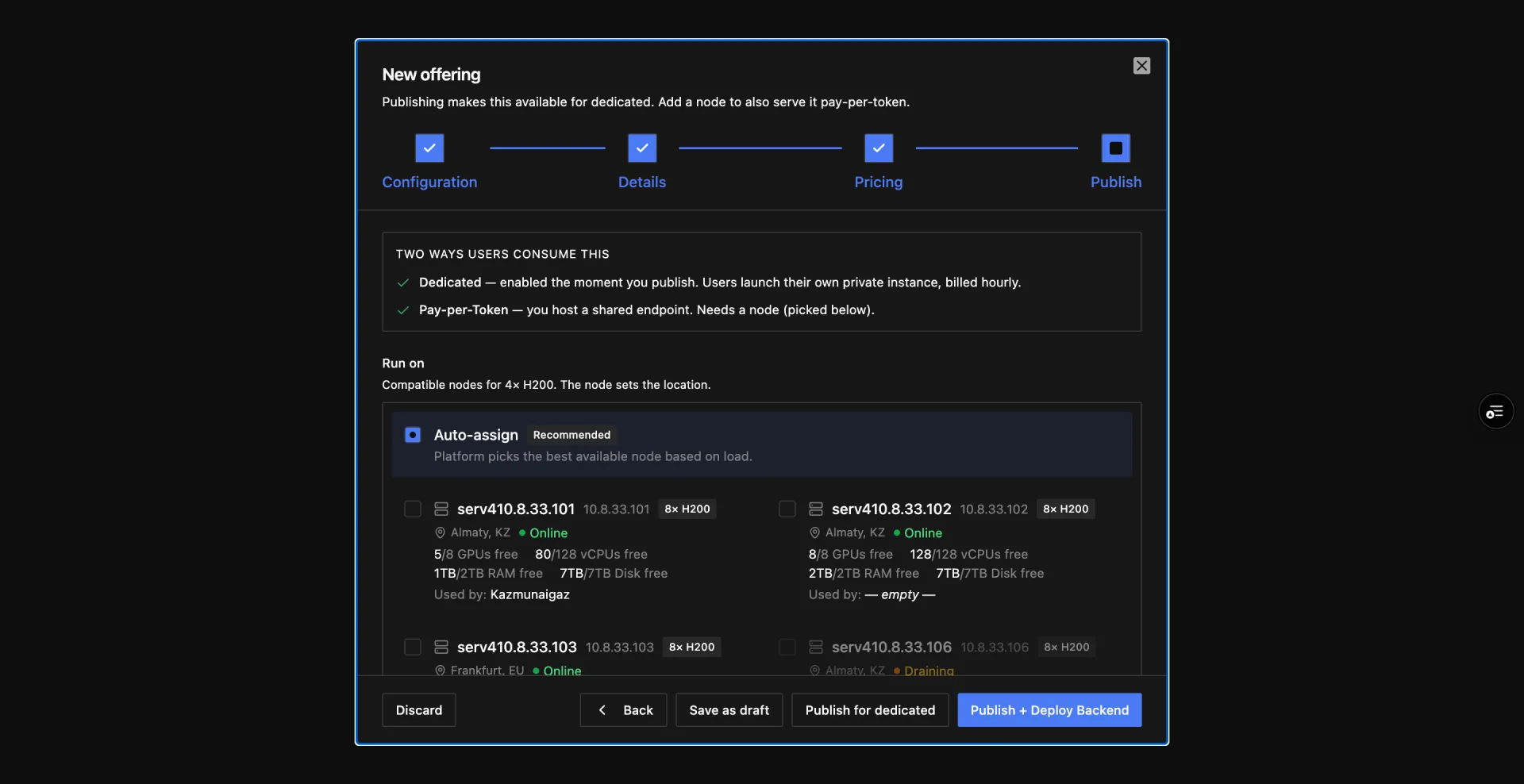Check the serv410.8.33.101 node checkbox
This screenshot has height=784, width=1524.
point(413,509)
